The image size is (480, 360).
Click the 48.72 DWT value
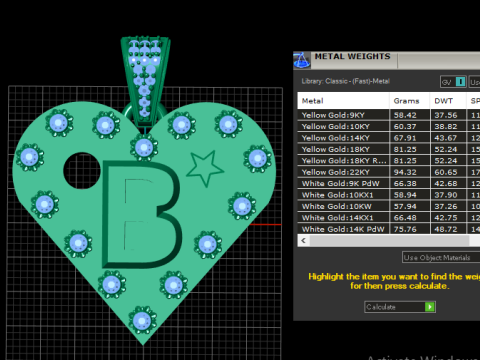coord(446,229)
